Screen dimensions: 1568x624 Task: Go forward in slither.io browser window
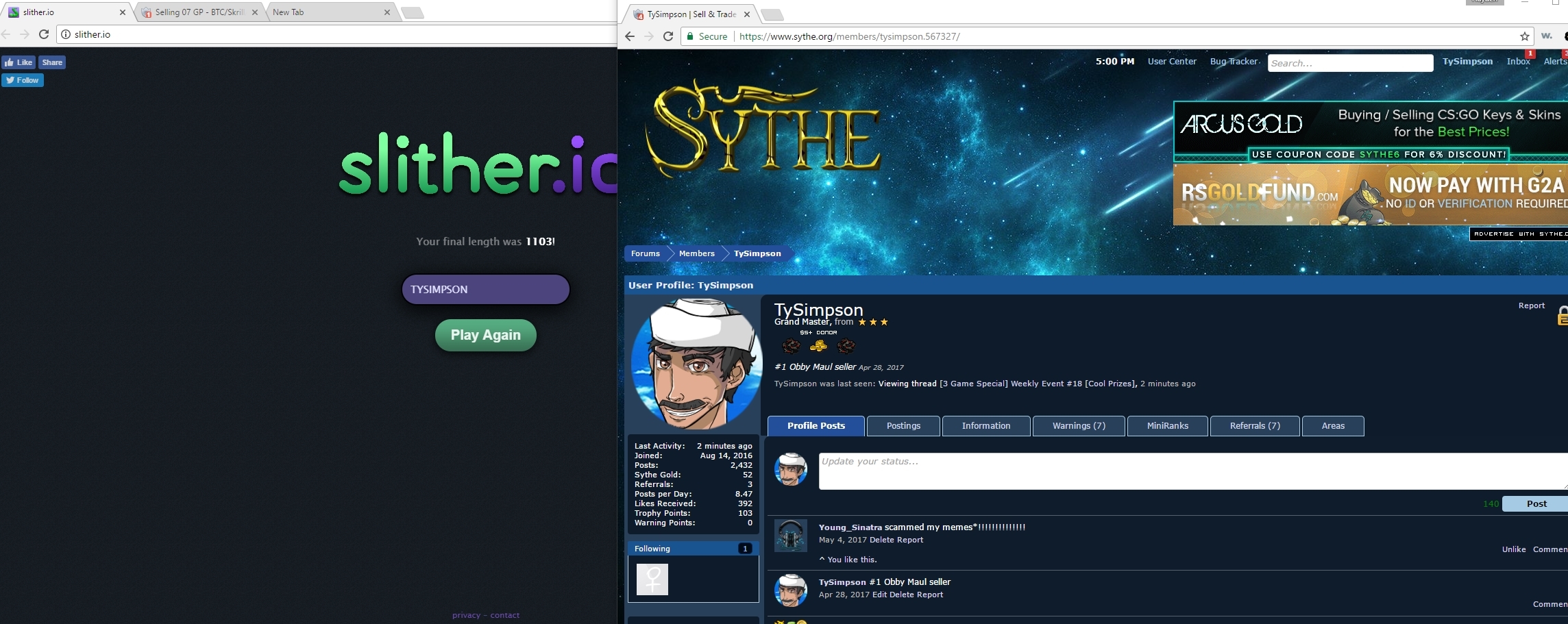25,34
